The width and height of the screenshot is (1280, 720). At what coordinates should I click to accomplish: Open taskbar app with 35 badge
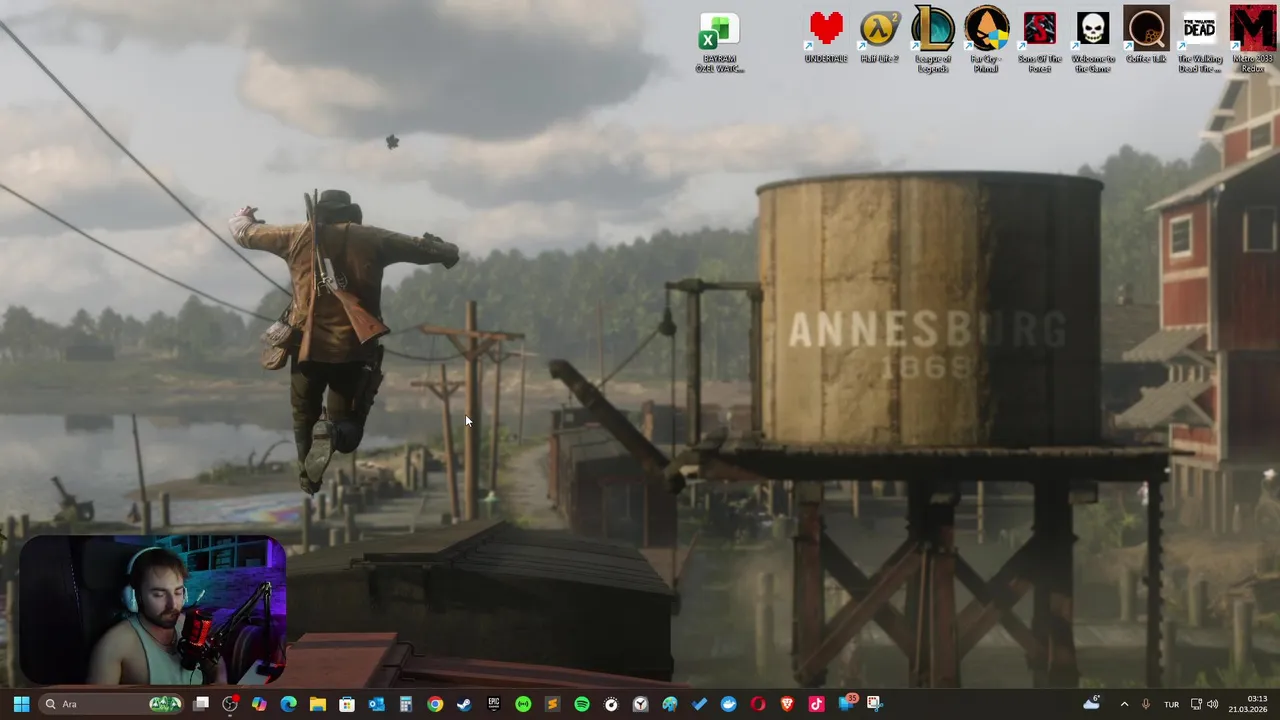(x=847, y=703)
